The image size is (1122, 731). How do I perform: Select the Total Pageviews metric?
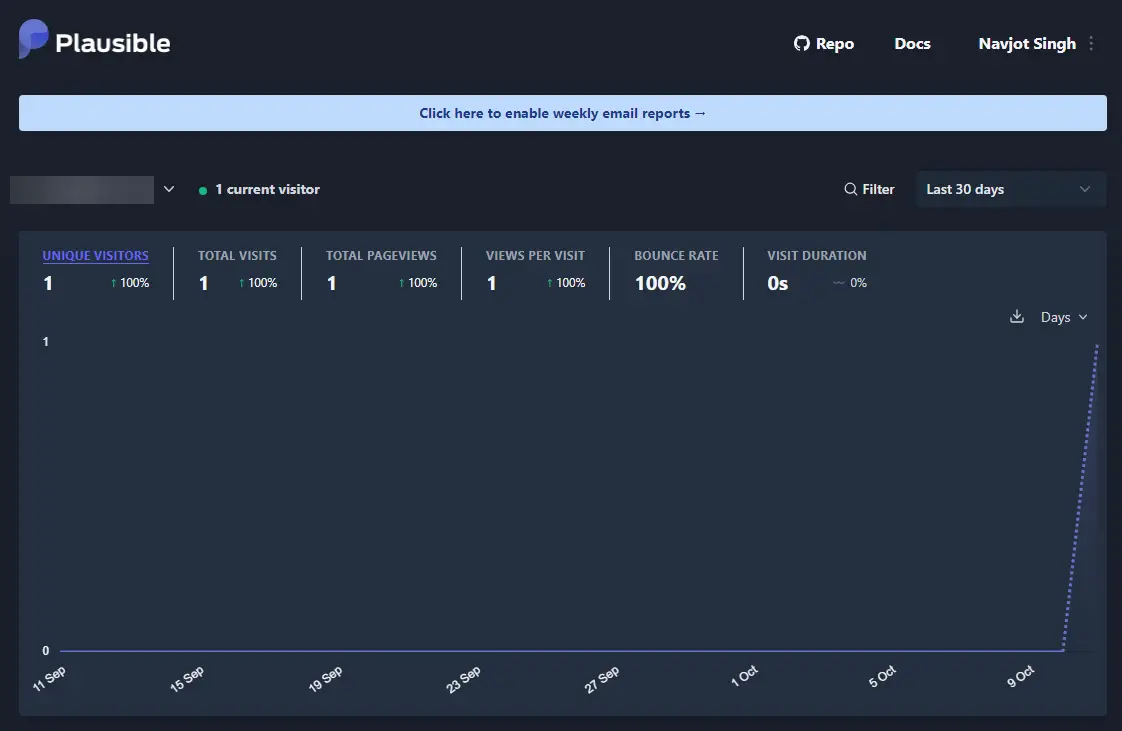coord(381,270)
